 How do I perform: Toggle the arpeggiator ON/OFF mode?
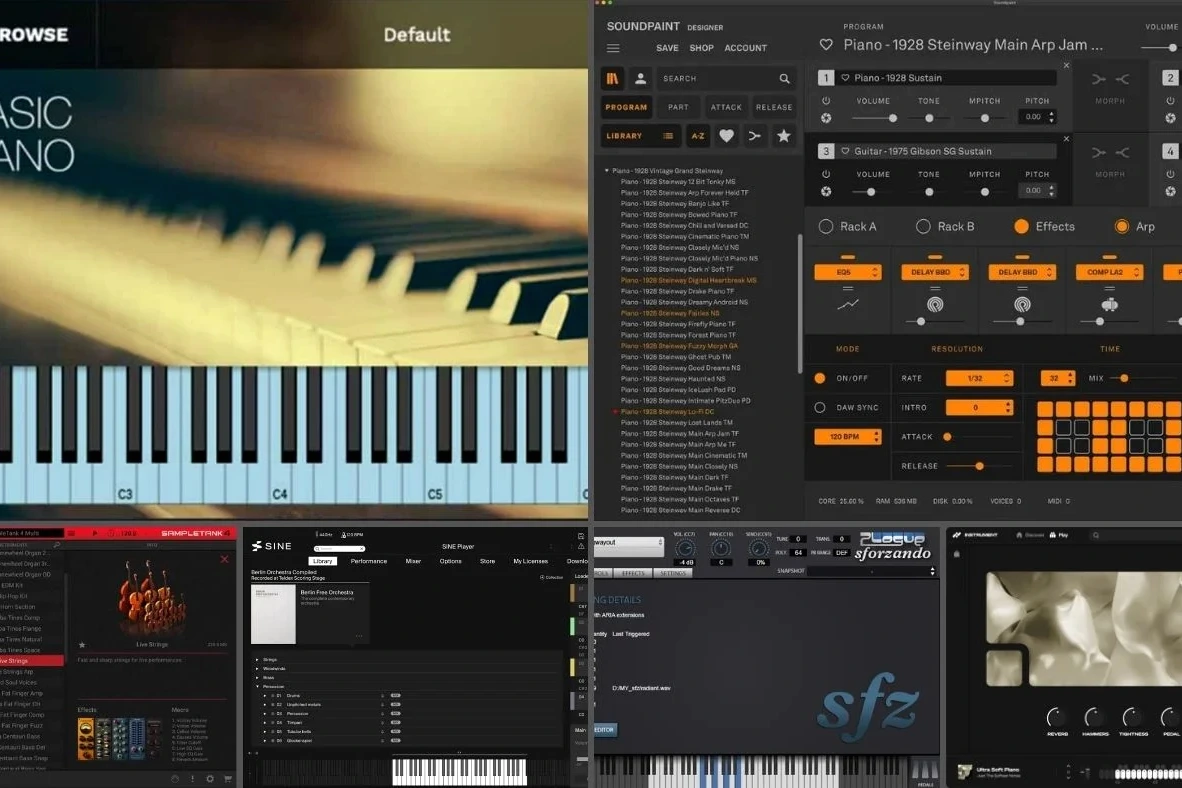(819, 378)
